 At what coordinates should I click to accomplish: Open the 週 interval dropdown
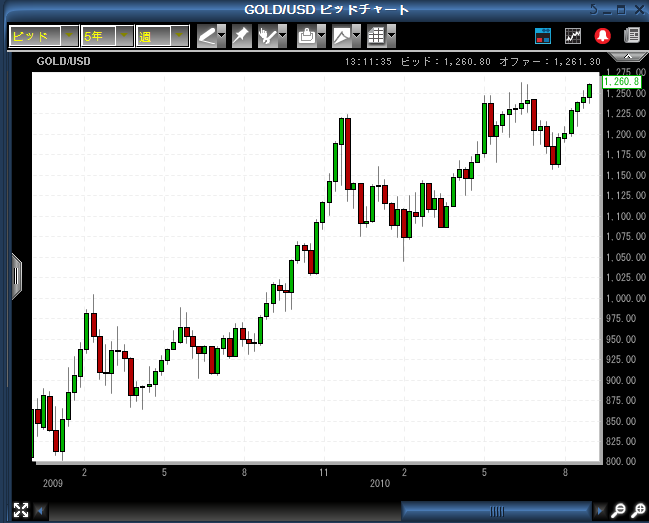[177, 36]
